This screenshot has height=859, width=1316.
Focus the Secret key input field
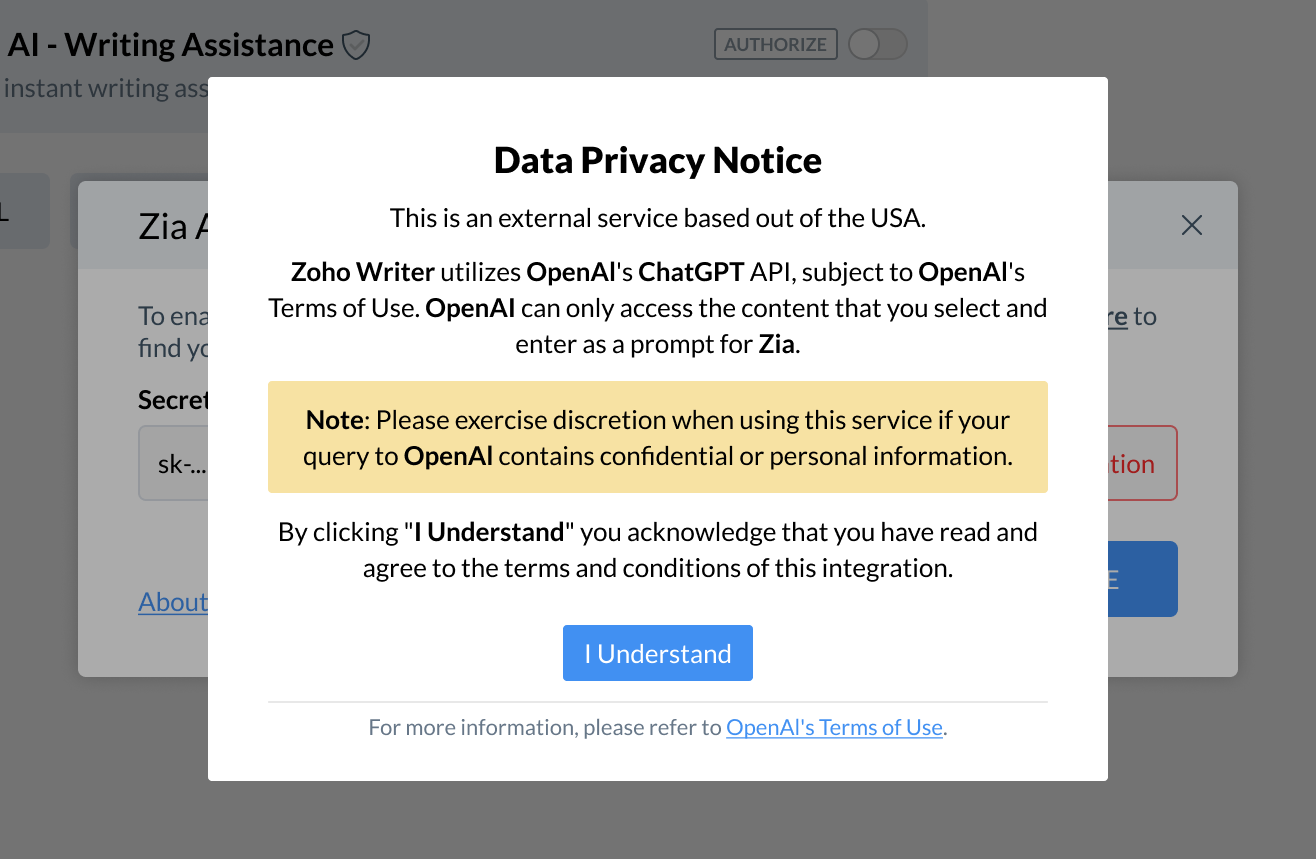[174, 464]
